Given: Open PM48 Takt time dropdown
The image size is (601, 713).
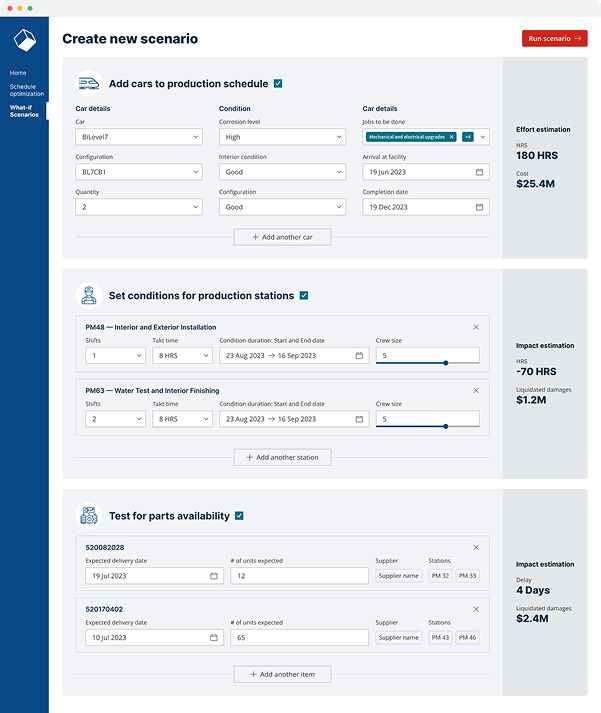Looking at the screenshot, I should (182, 356).
